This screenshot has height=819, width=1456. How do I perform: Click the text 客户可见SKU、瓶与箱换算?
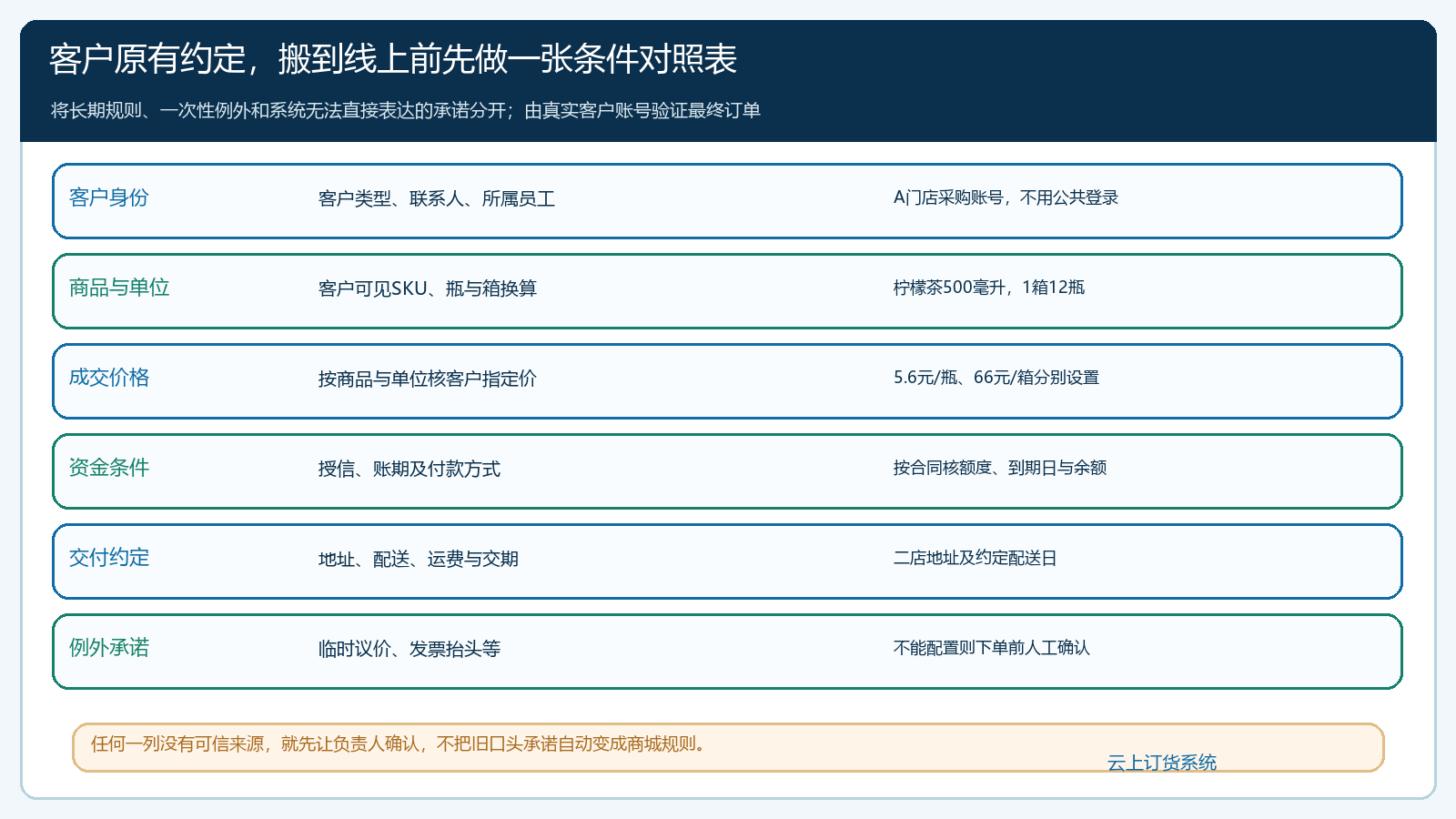(x=428, y=288)
